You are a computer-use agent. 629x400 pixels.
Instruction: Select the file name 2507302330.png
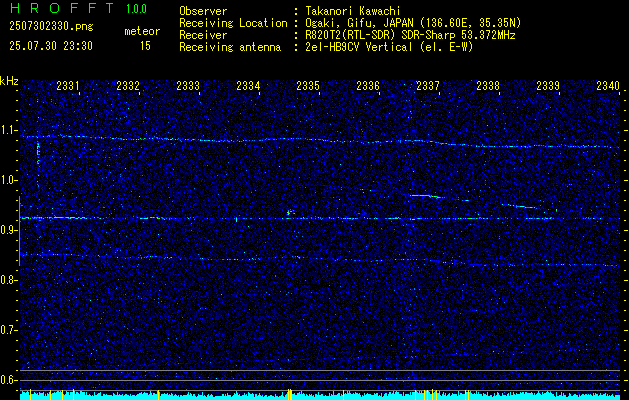(51, 27)
